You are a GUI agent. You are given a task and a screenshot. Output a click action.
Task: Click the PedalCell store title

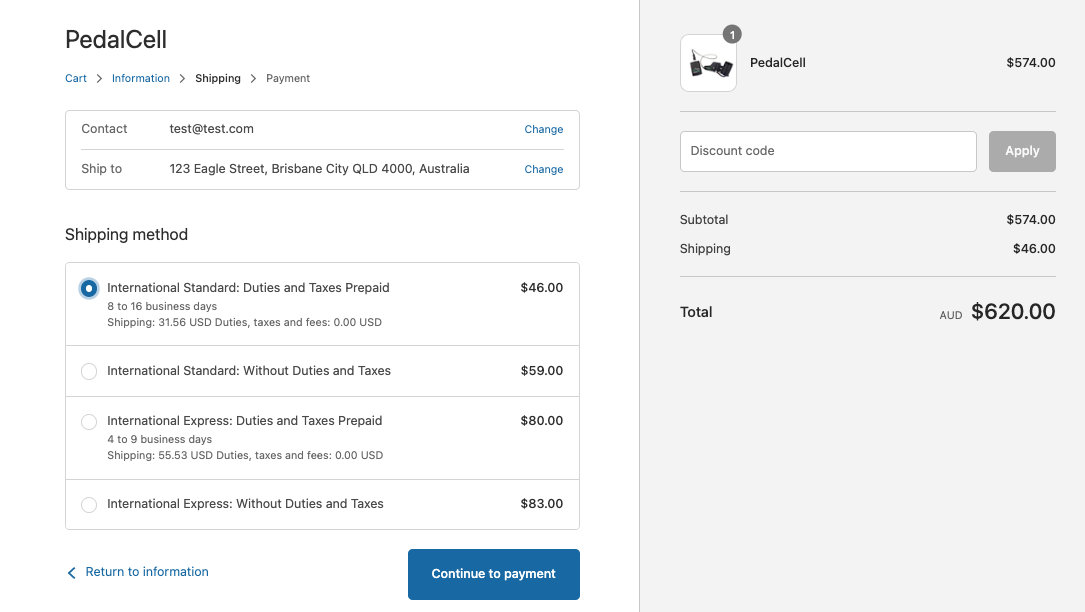tap(116, 40)
